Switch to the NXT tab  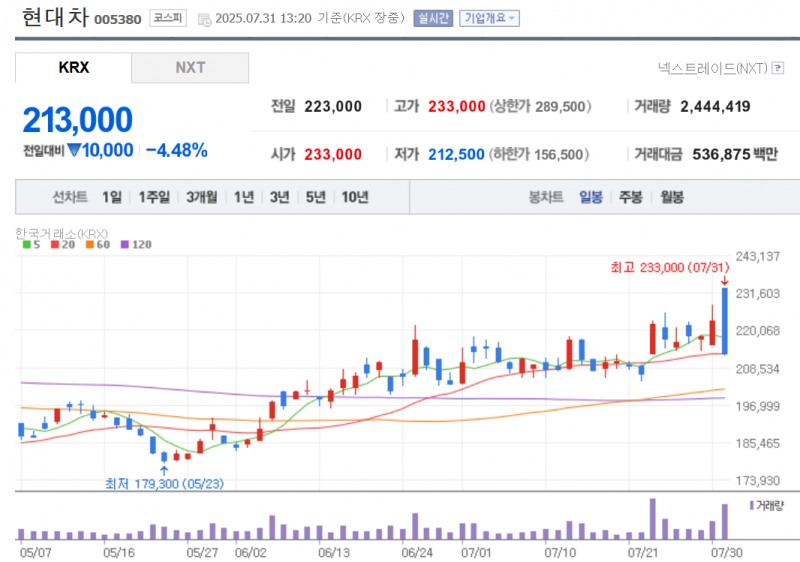point(190,68)
